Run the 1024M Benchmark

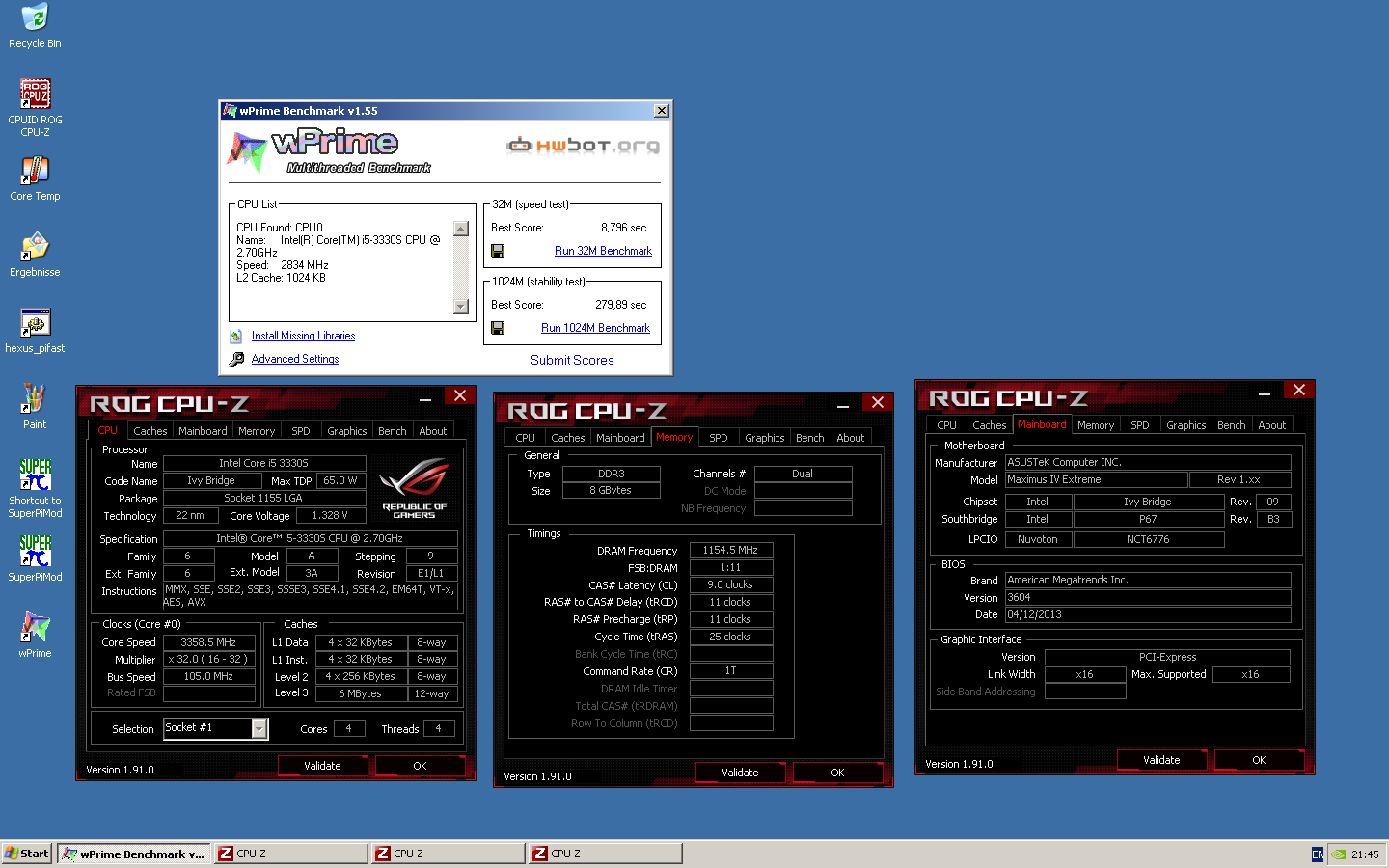tap(595, 328)
